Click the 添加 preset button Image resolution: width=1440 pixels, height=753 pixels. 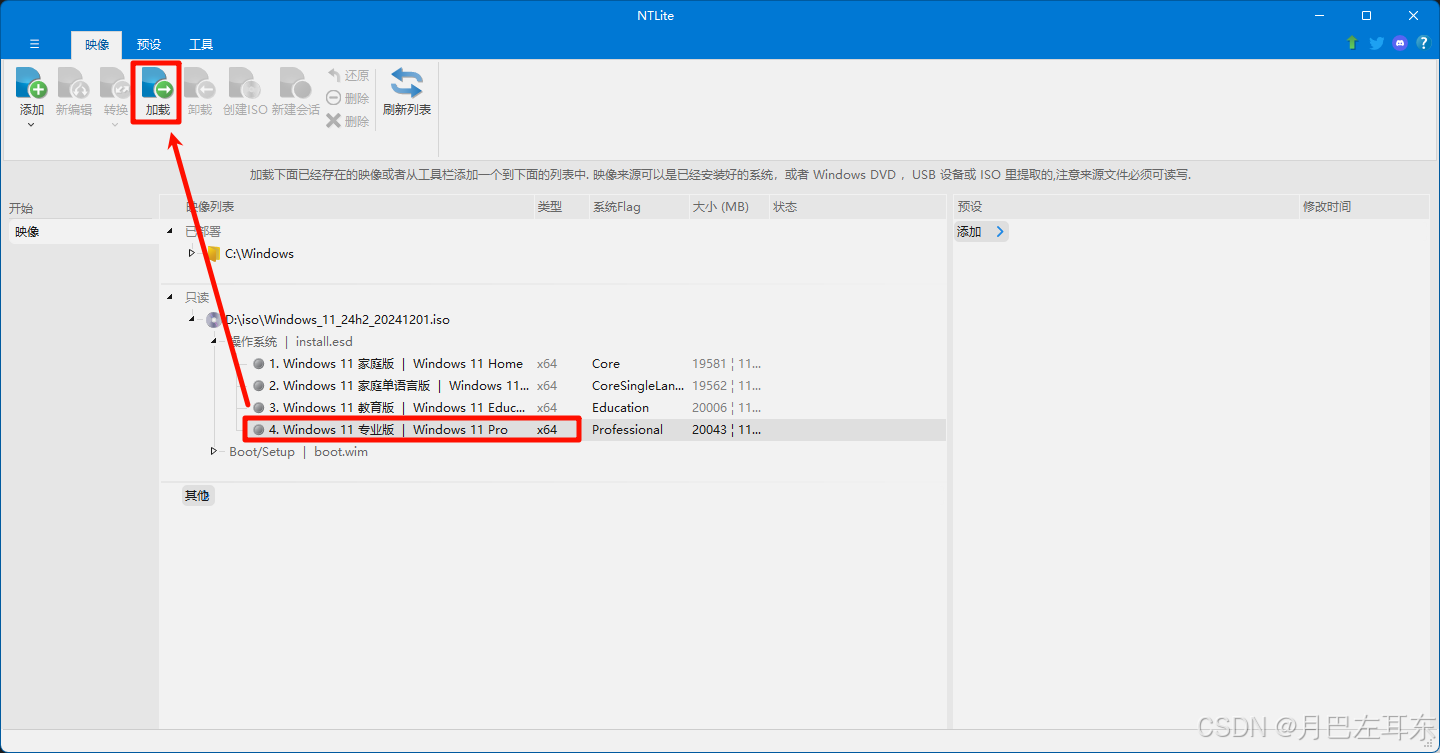coord(981,232)
